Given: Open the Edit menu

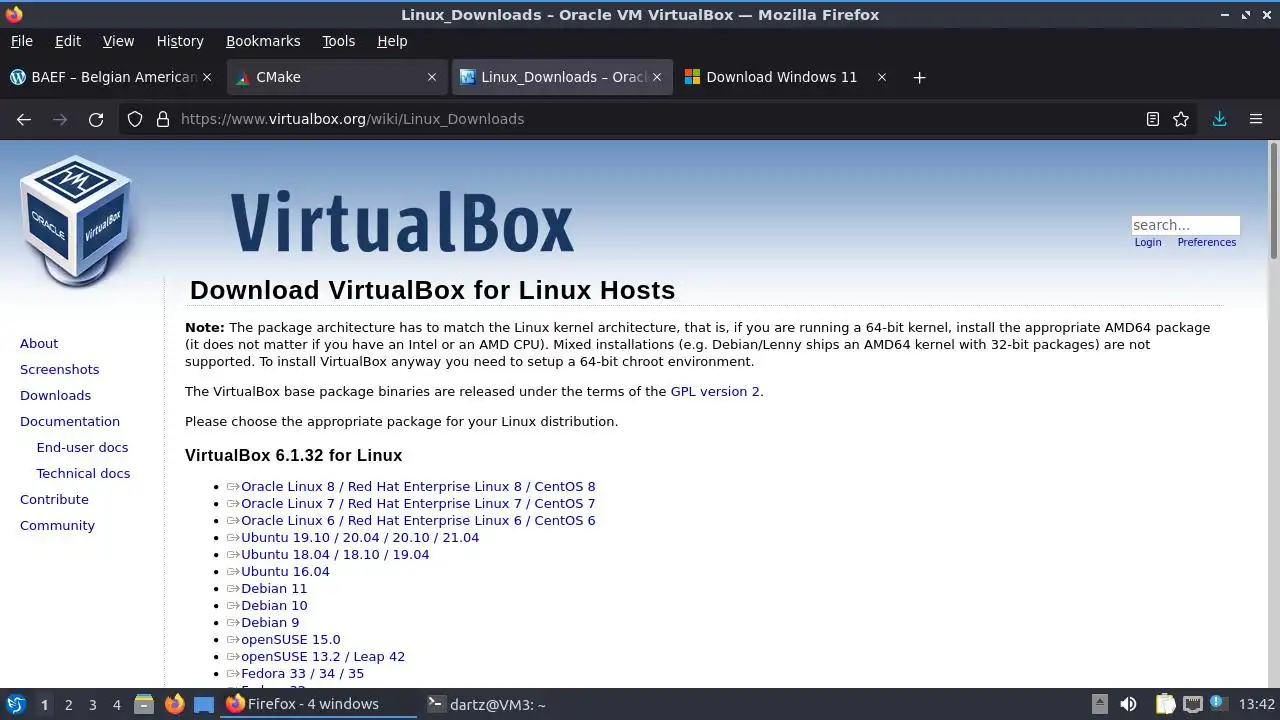Looking at the screenshot, I should click(x=68, y=41).
